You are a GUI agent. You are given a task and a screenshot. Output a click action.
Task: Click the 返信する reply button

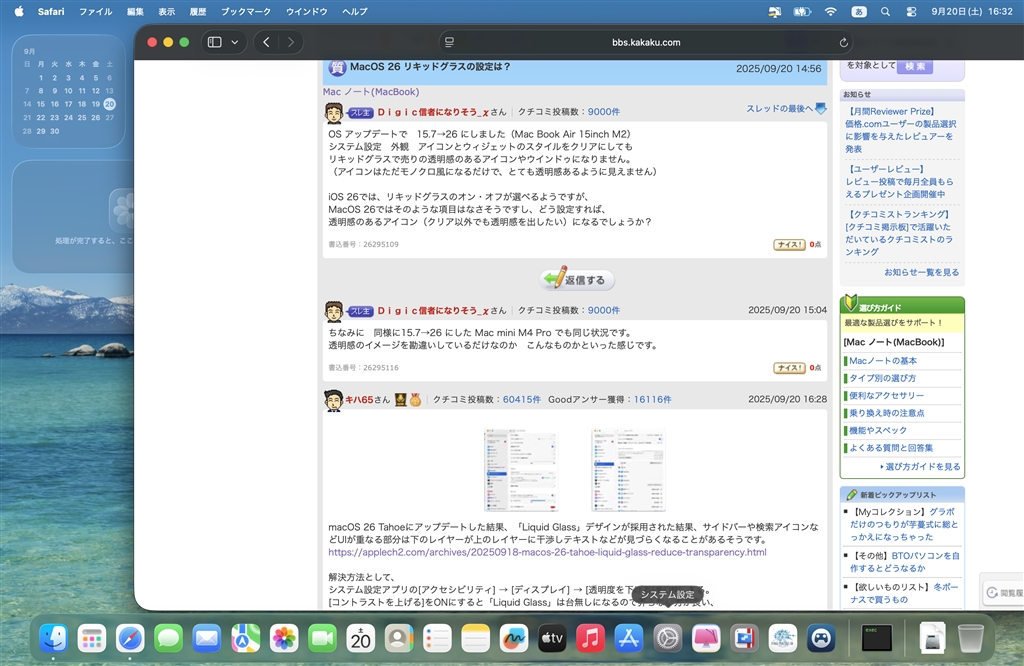tap(577, 280)
